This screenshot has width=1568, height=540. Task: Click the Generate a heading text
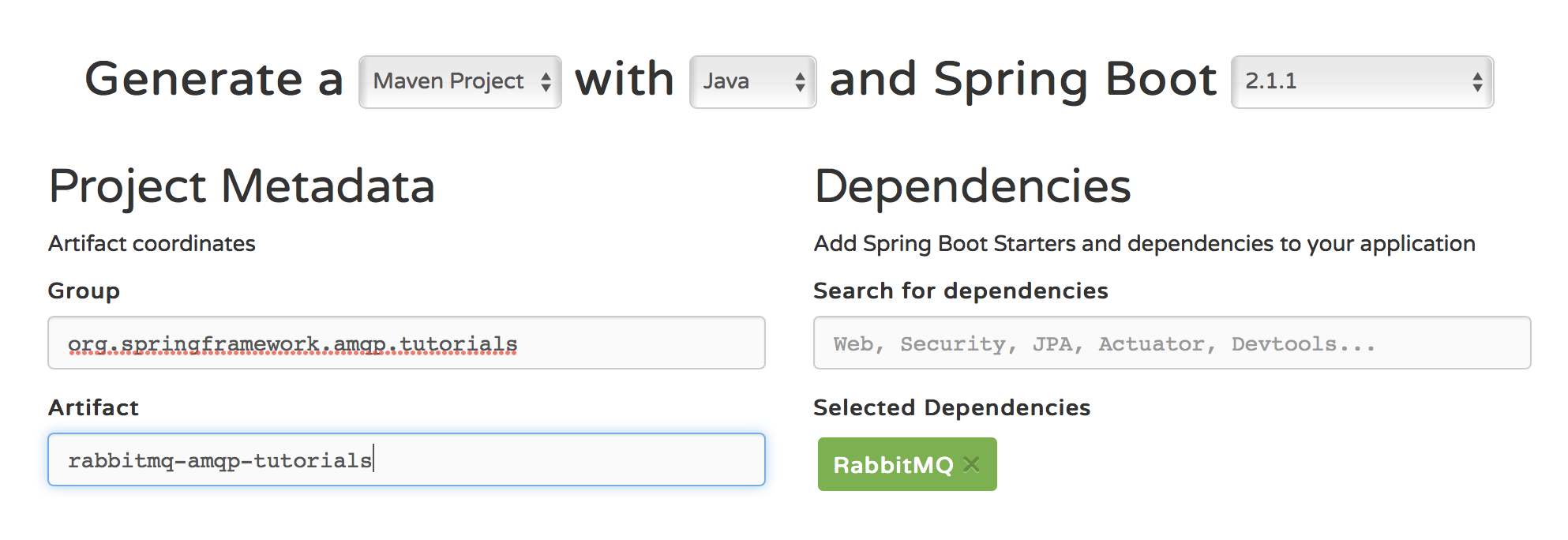[x=214, y=80]
